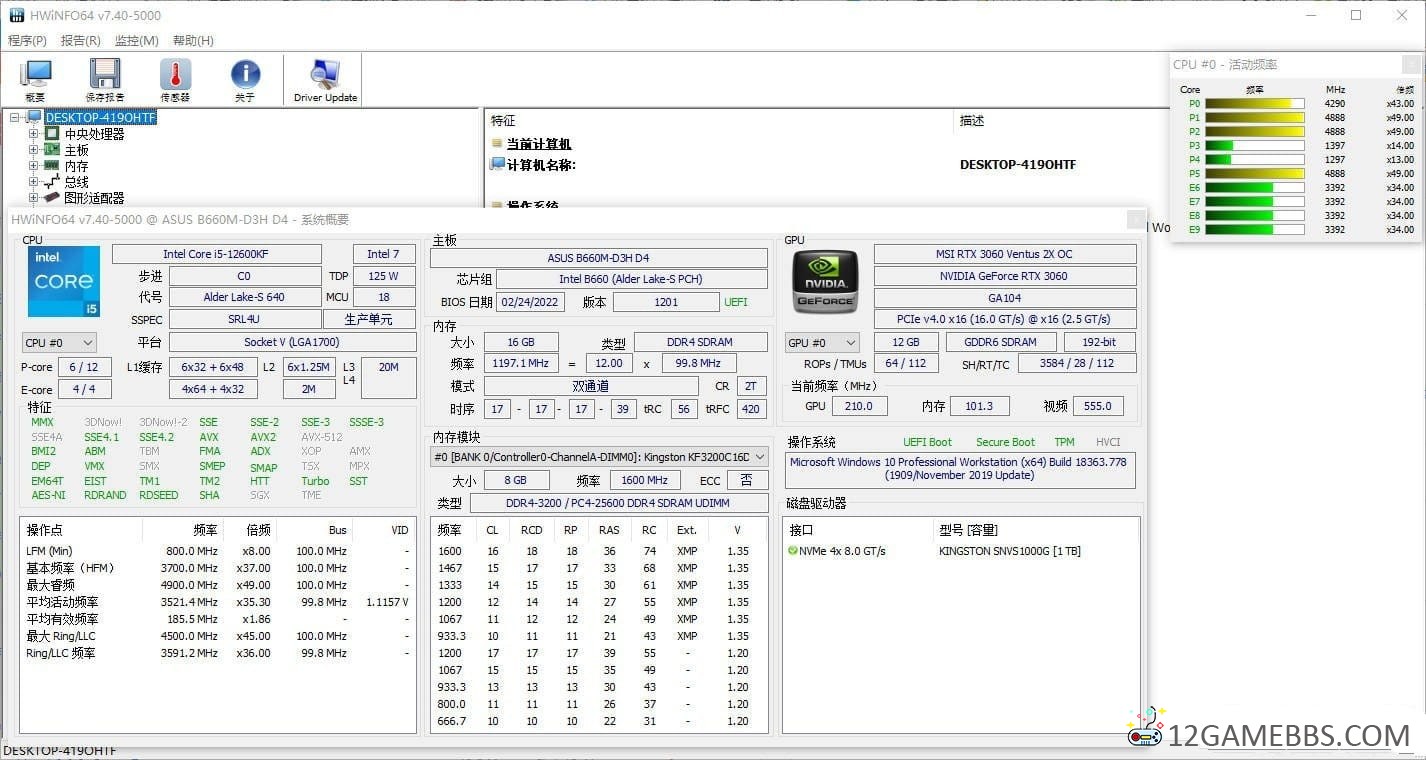Click the P0 core frequency bar
Image resolution: width=1426 pixels, height=760 pixels.
click(1255, 103)
